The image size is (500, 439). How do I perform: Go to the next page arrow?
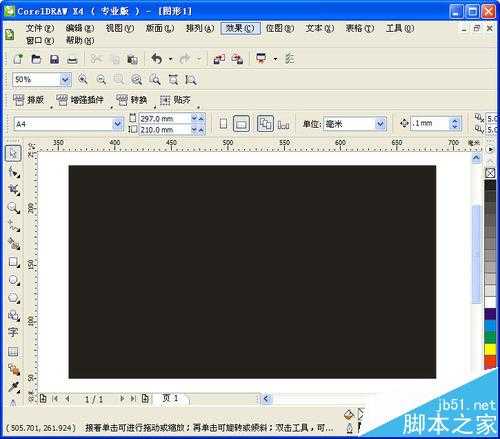pyautogui.click(x=122, y=398)
